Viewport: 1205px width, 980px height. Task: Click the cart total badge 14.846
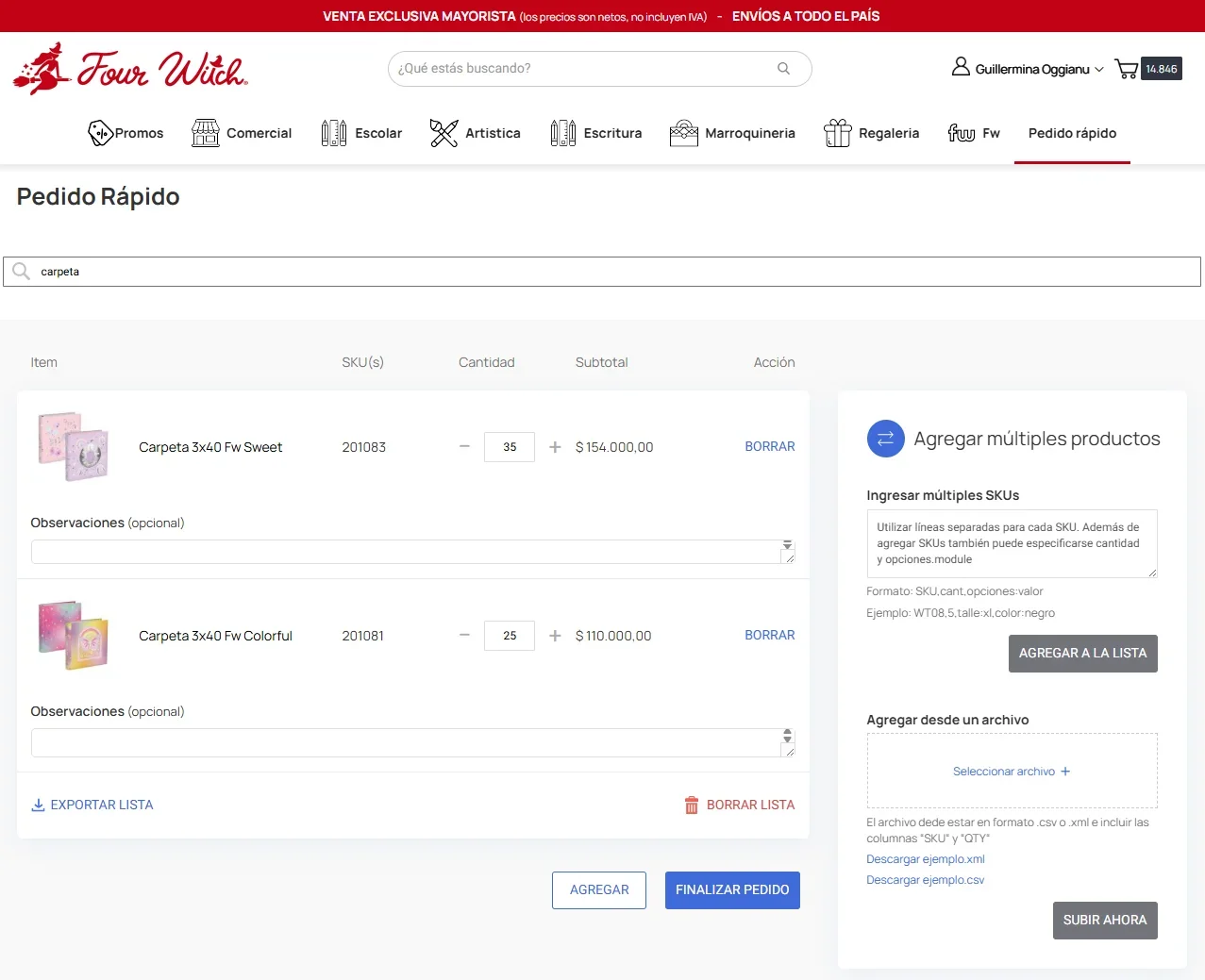pos(1162,69)
